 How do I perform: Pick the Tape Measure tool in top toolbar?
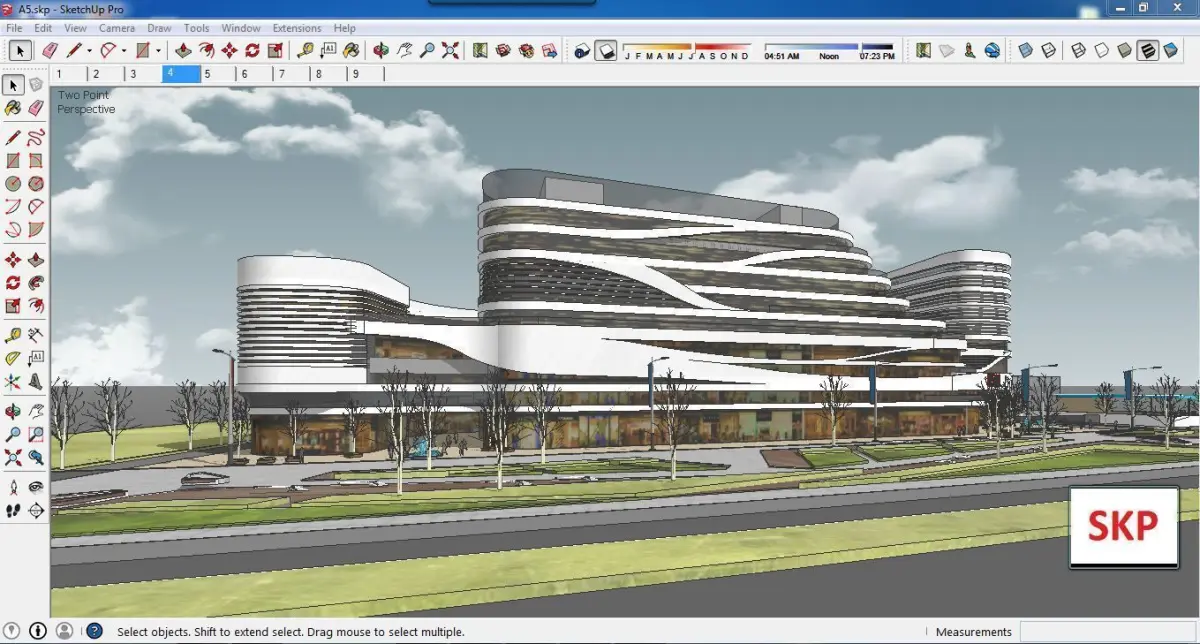(305, 50)
